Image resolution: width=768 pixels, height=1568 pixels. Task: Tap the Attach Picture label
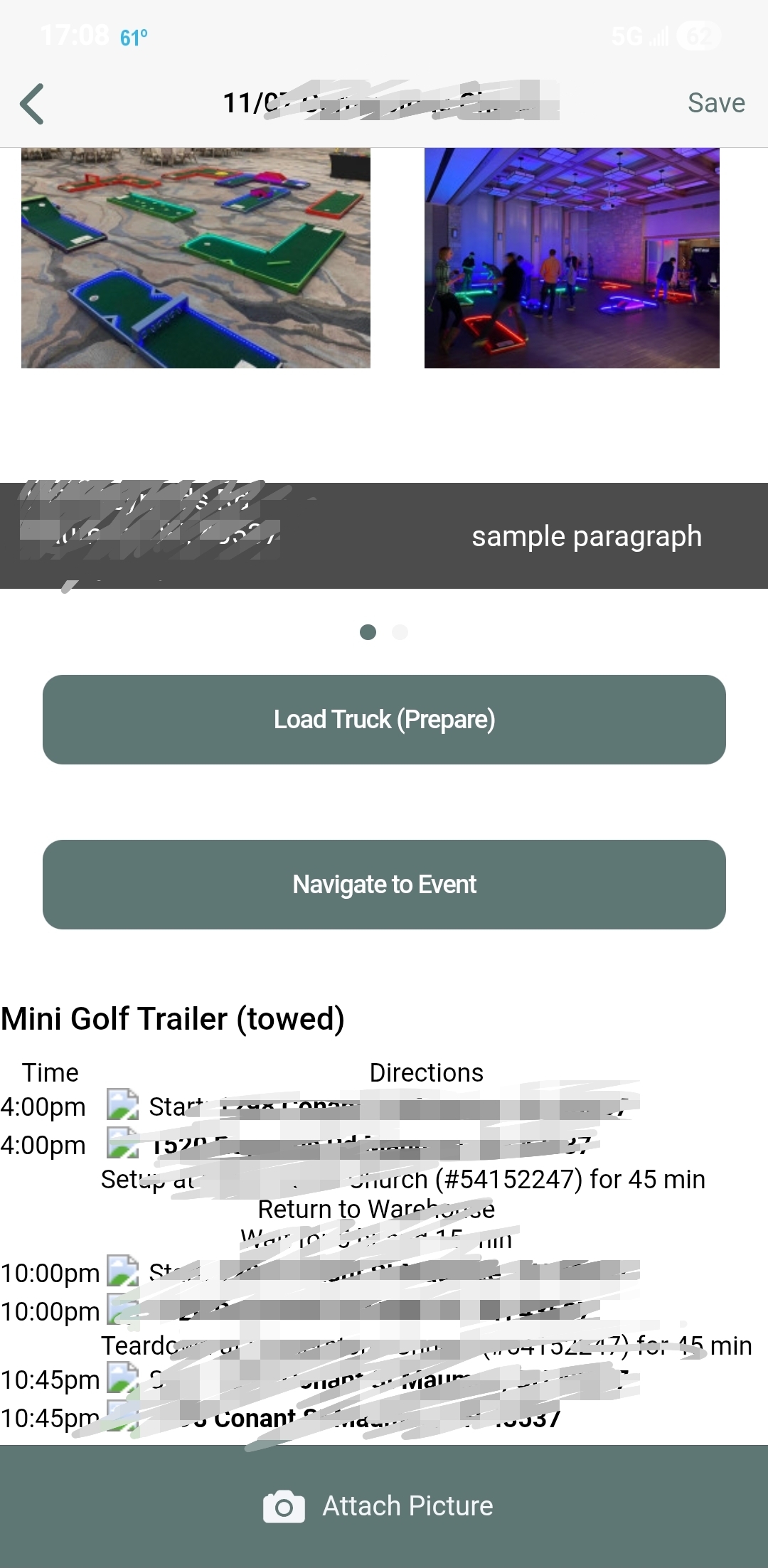click(x=407, y=1506)
